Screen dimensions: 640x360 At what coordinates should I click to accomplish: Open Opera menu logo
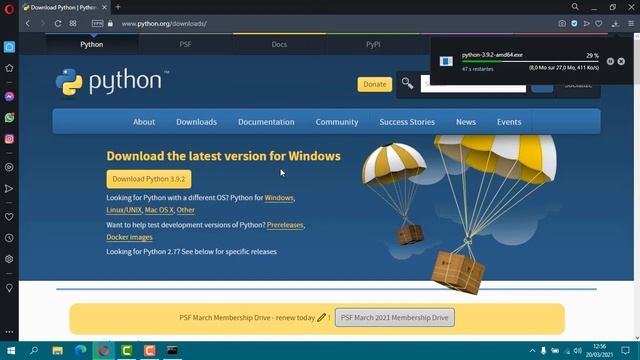[9, 8]
